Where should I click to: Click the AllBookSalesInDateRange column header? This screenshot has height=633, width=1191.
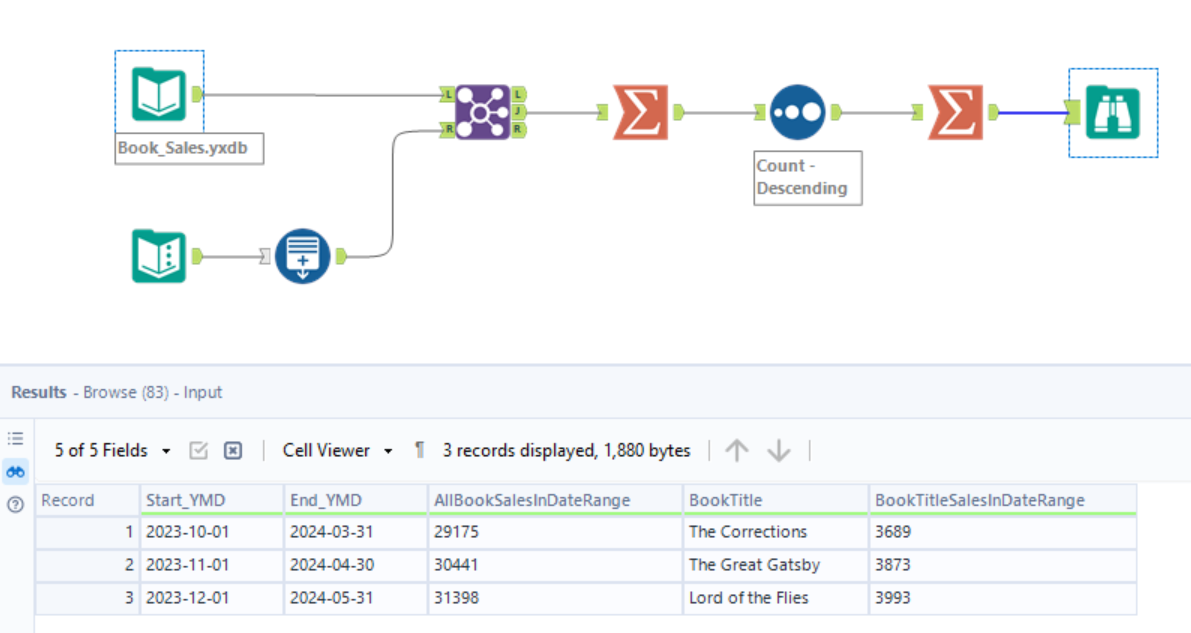(x=531, y=500)
